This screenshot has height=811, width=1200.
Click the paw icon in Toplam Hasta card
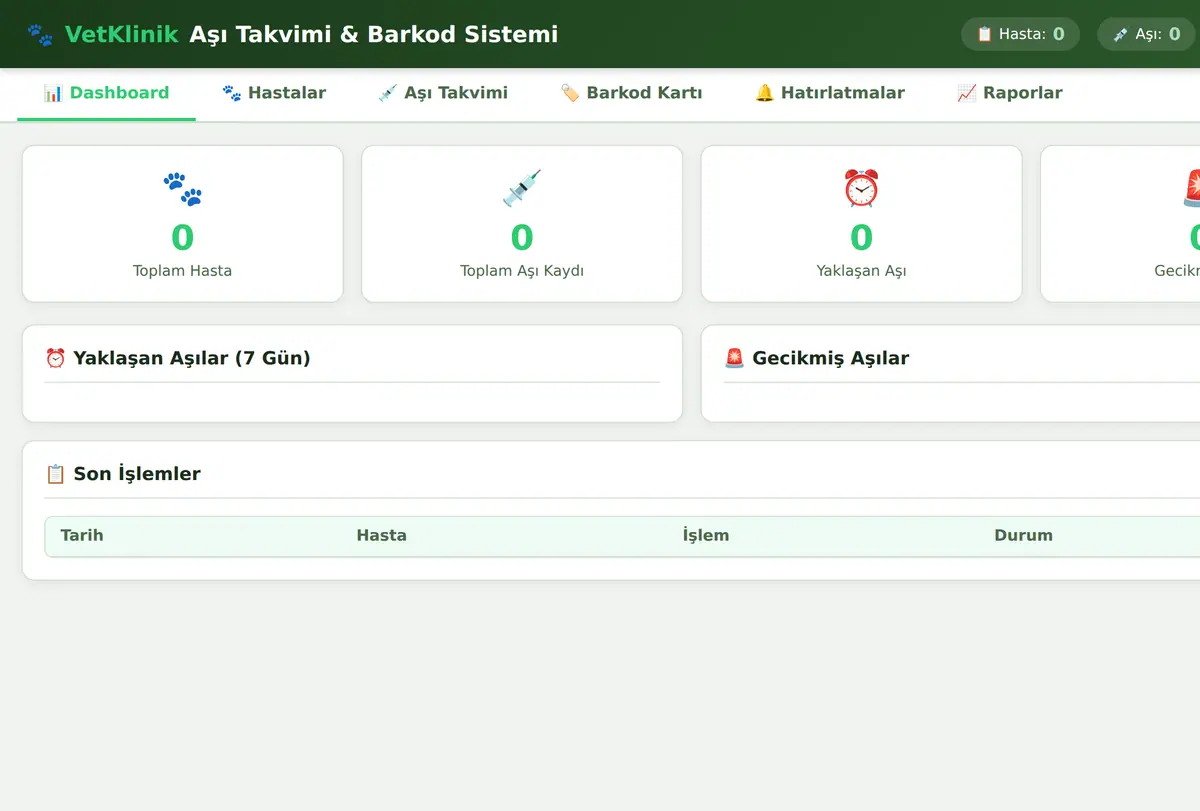point(182,188)
